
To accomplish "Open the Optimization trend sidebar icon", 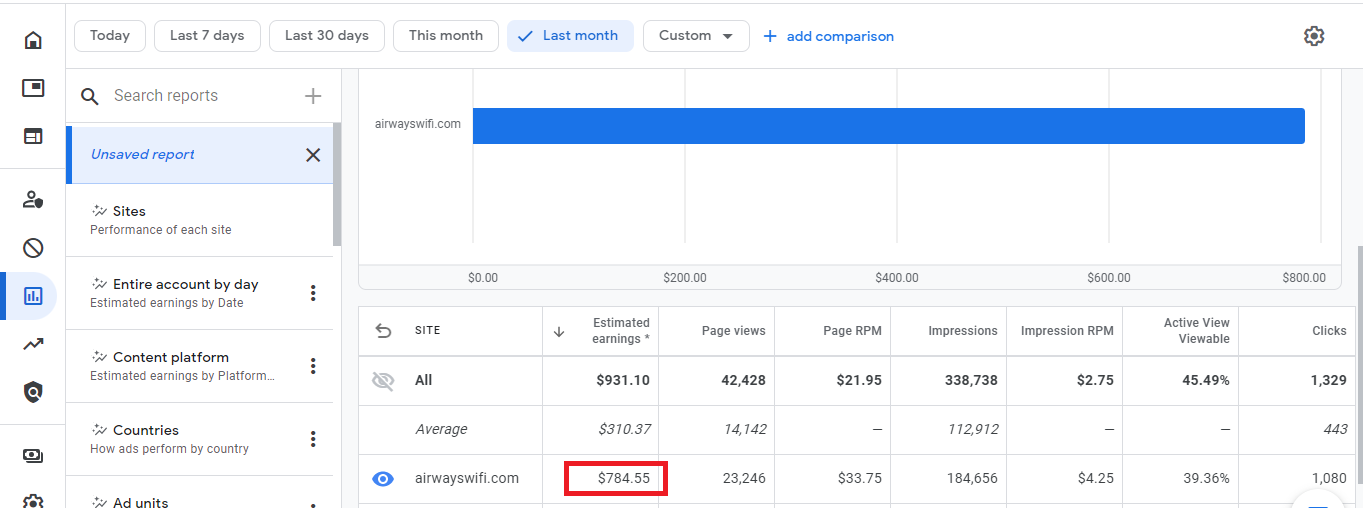I will (x=33, y=344).
